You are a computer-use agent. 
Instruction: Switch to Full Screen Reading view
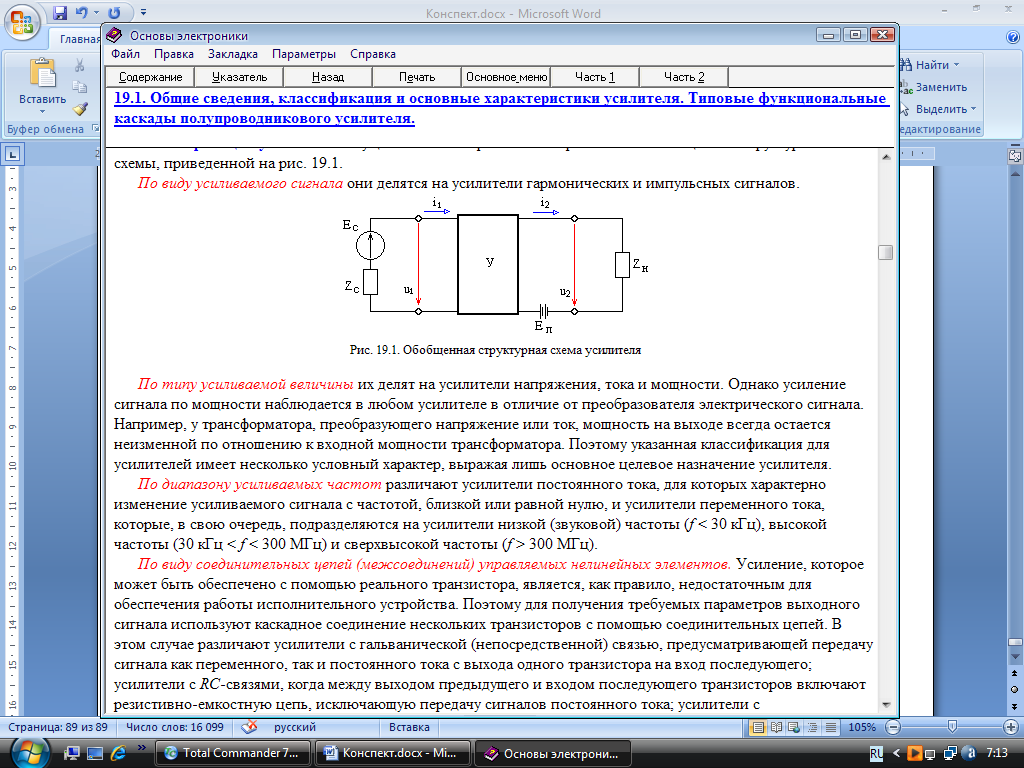pyautogui.click(x=776, y=727)
